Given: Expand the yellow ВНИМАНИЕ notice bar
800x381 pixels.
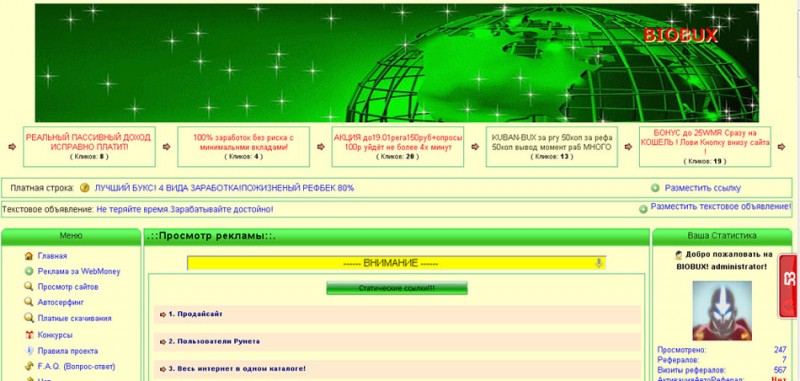Looking at the screenshot, I should pos(396,263).
